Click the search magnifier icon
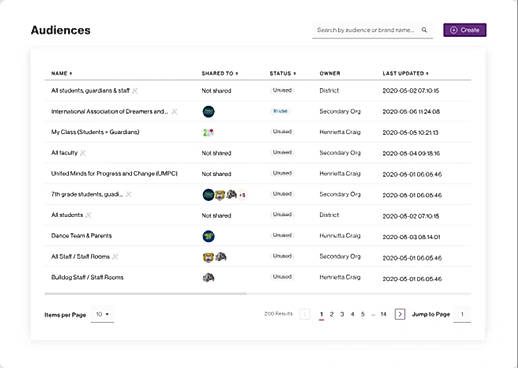The image size is (518, 368). pos(424,30)
